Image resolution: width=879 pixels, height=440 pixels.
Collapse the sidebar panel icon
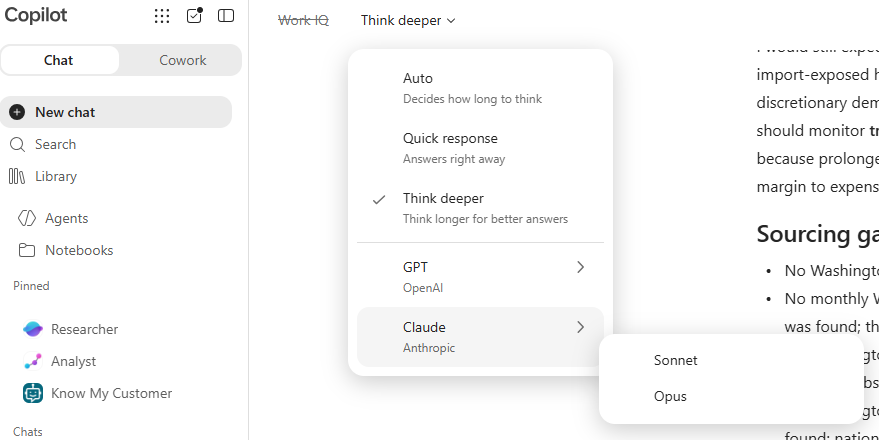(226, 16)
